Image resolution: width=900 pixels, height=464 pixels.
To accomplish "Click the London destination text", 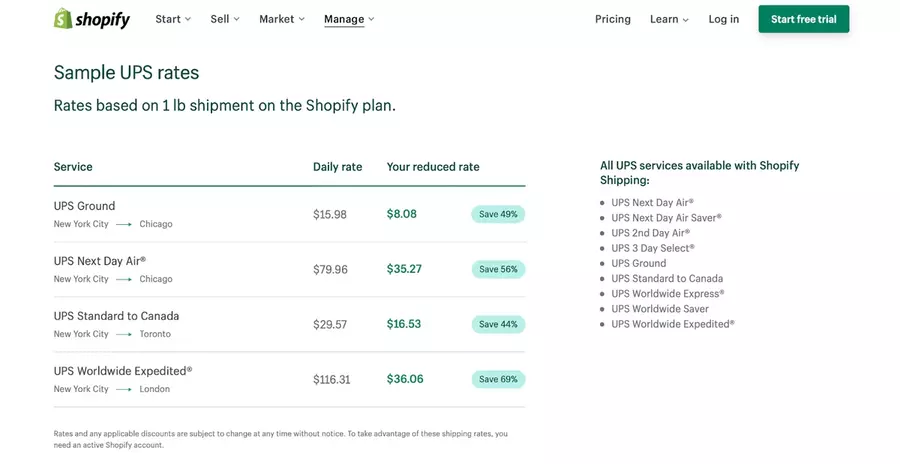I will tap(154, 389).
